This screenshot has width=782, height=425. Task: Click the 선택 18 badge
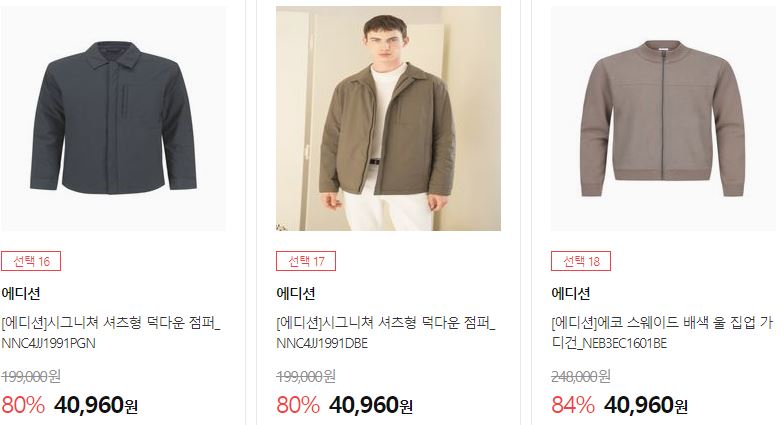[581, 261]
